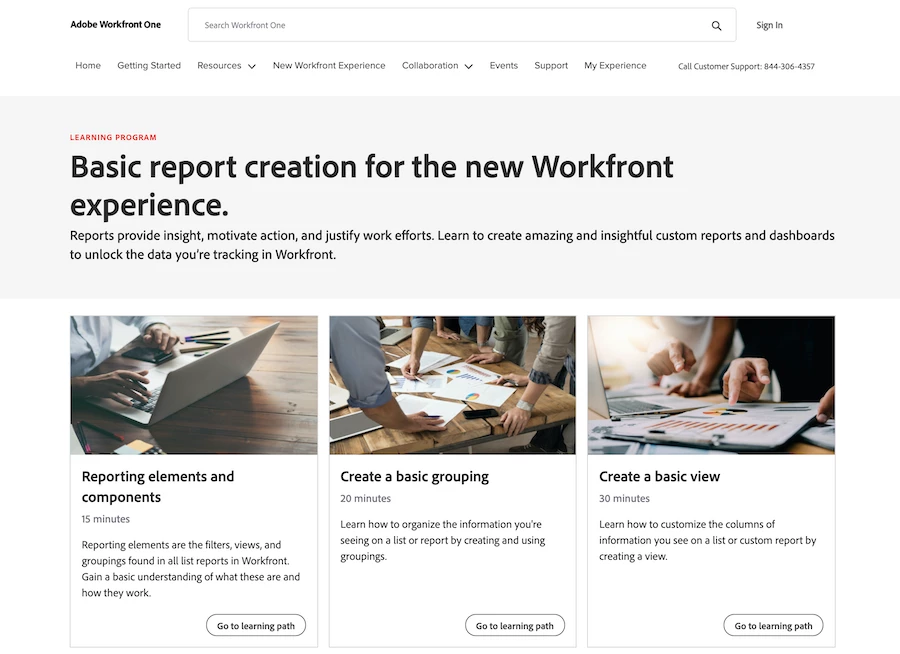Image resolution: width=900 pixels, height=654 pixels.
Task: Open Reporting elements and components title
Action: (158, 486)
